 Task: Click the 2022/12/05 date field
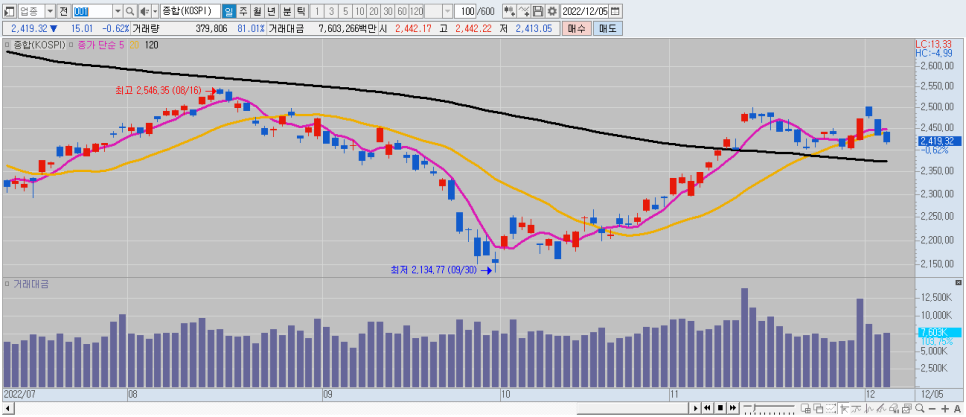pos(585,11)
